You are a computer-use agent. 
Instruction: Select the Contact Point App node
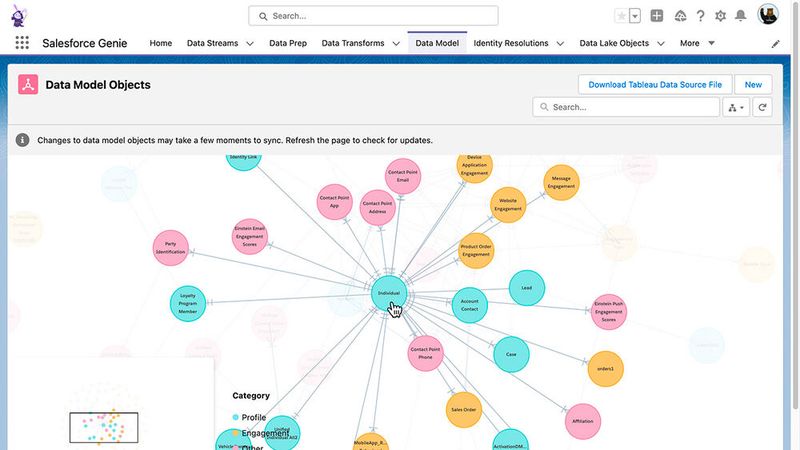pos(334,202)
